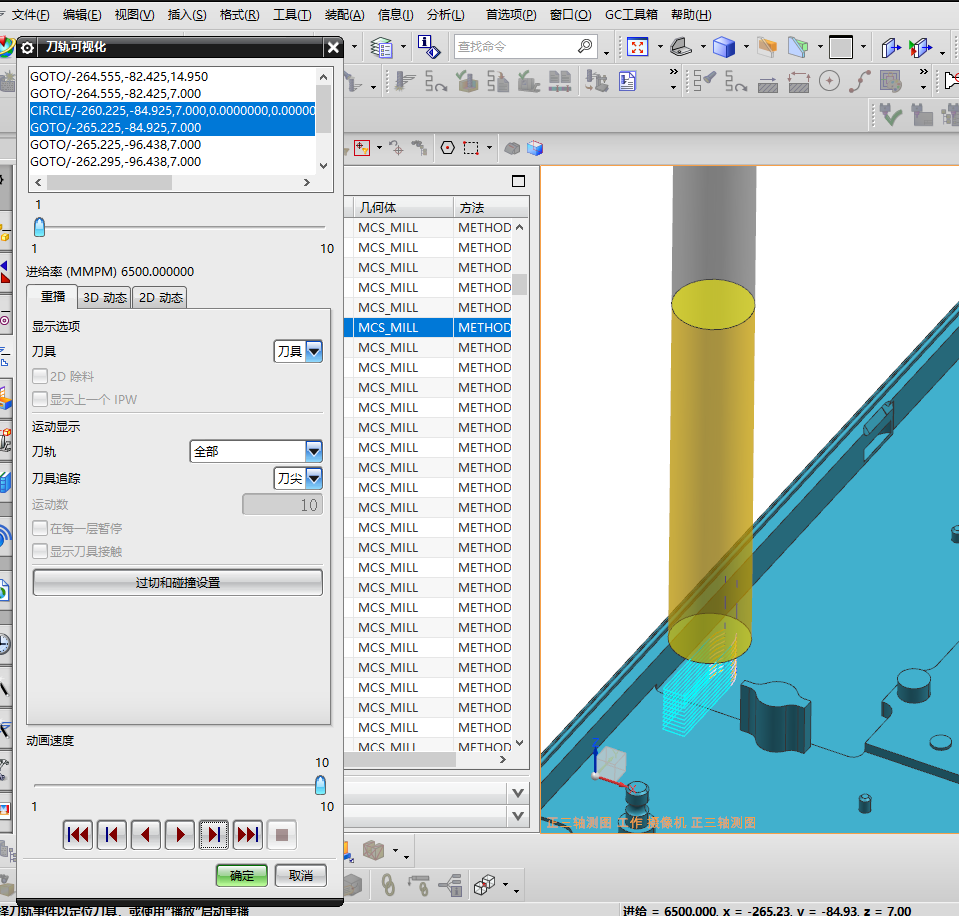
Task: Rewind toolpath to the start
Action: click(78, 834)
